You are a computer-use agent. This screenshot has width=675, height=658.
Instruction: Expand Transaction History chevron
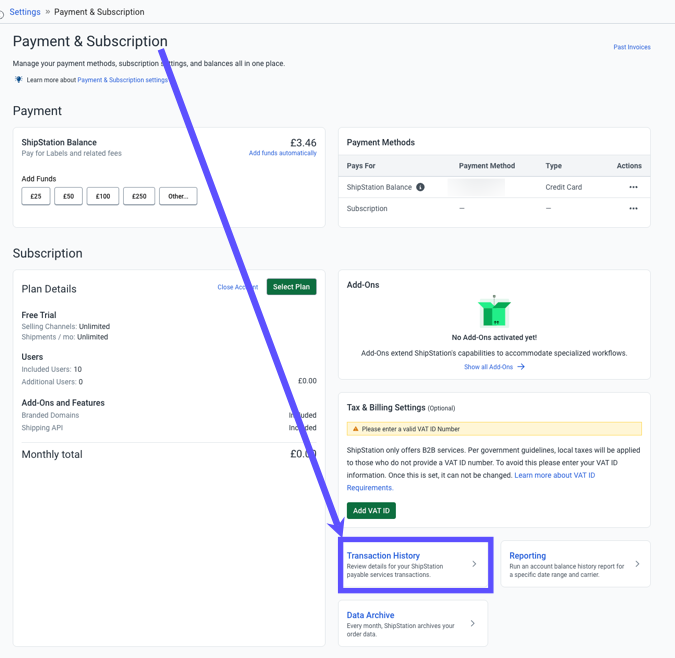pyautogui.click(x=474, y=564)
